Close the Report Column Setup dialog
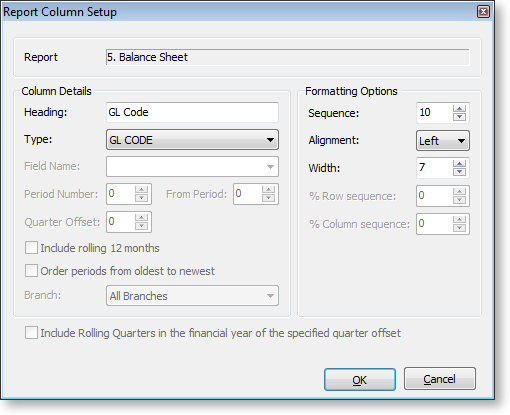This screenshot has height=415, width=510. tap(483, 12)
